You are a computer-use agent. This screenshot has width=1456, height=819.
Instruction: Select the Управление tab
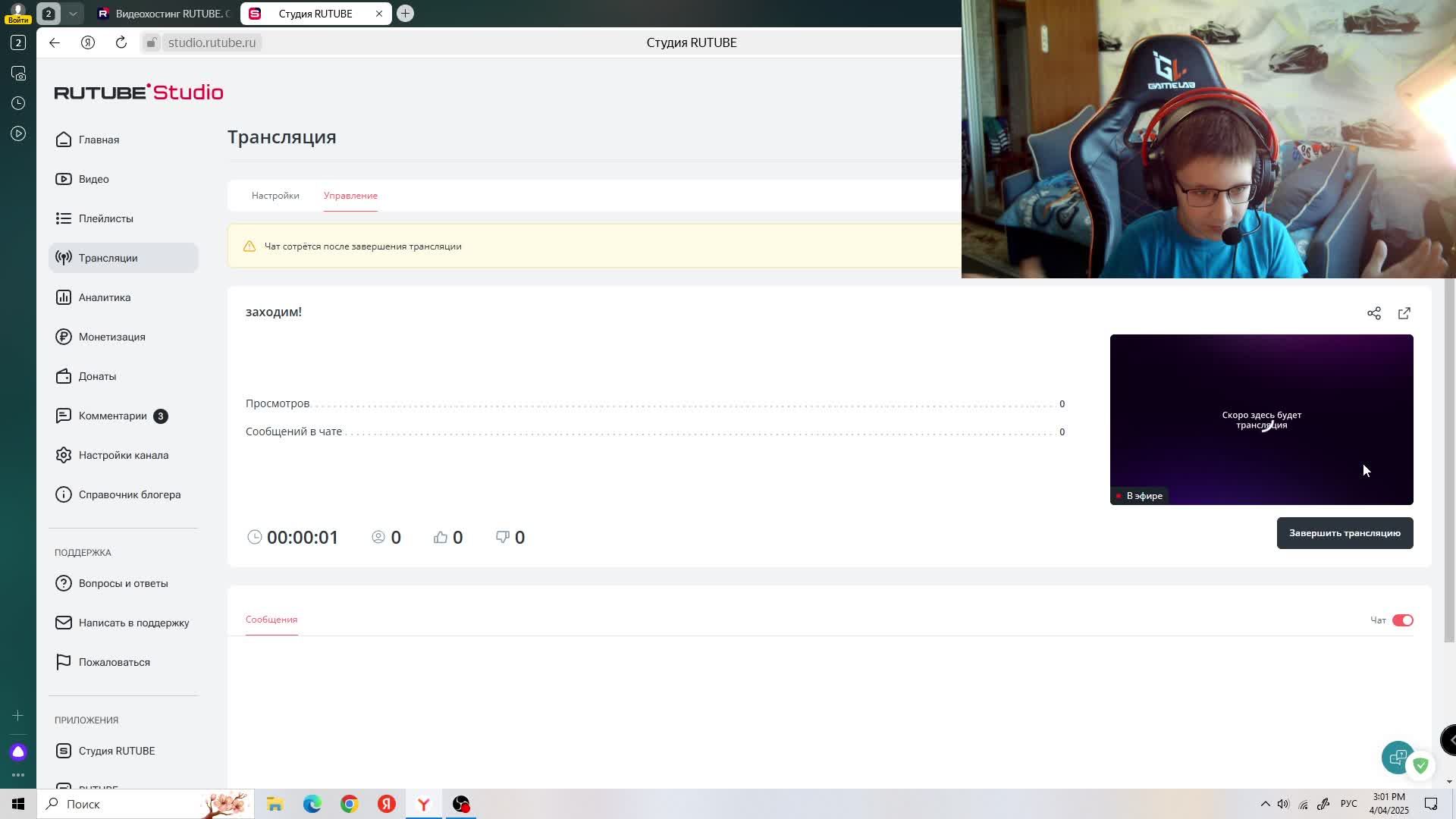[x=350, y=196]
